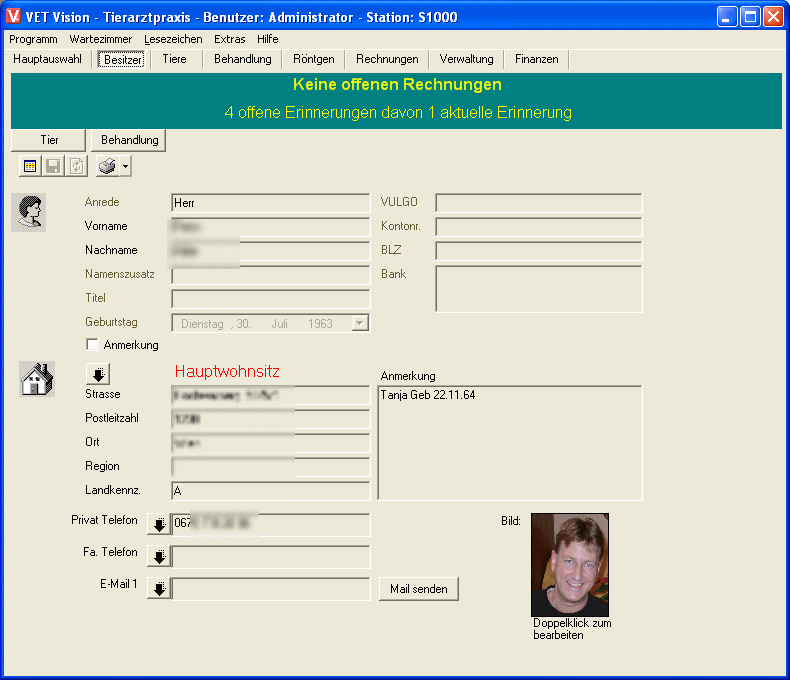Image resolution: width=790 pixels, height=680 pixels.
Task: Click the arrow button above Strasse
Action: click(x=98, y=374)
